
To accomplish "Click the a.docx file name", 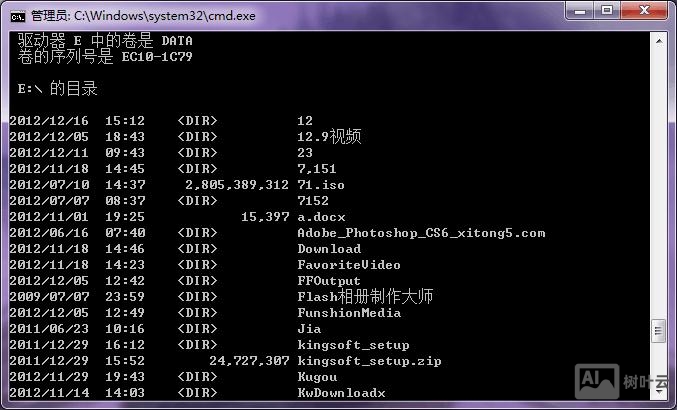I will tap(321, 217).
